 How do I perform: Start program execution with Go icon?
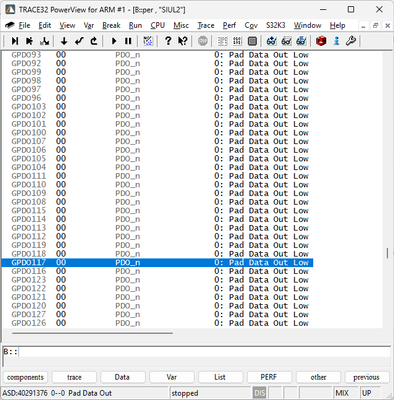coord(114,41)
